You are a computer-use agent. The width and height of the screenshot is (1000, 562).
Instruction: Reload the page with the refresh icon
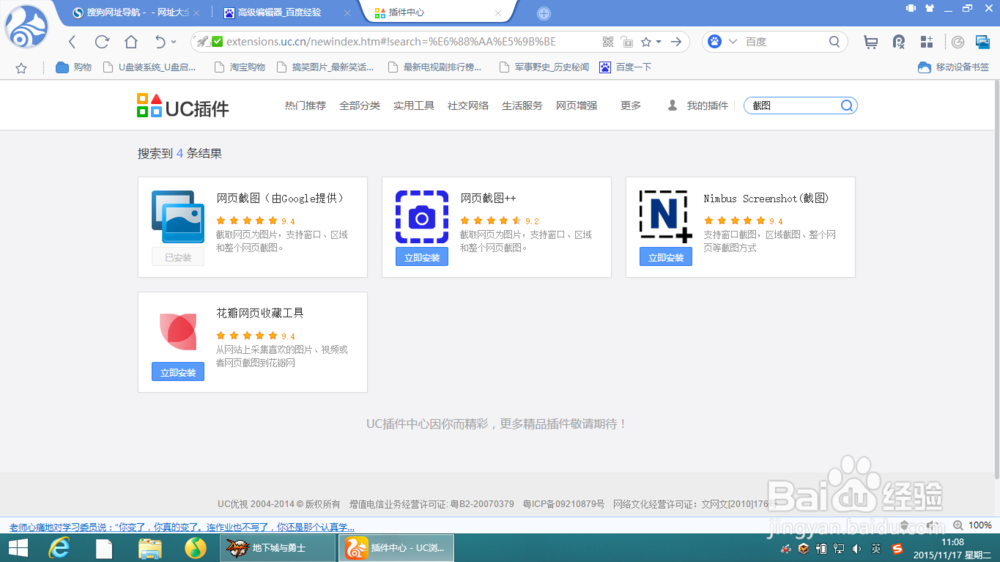101,42
